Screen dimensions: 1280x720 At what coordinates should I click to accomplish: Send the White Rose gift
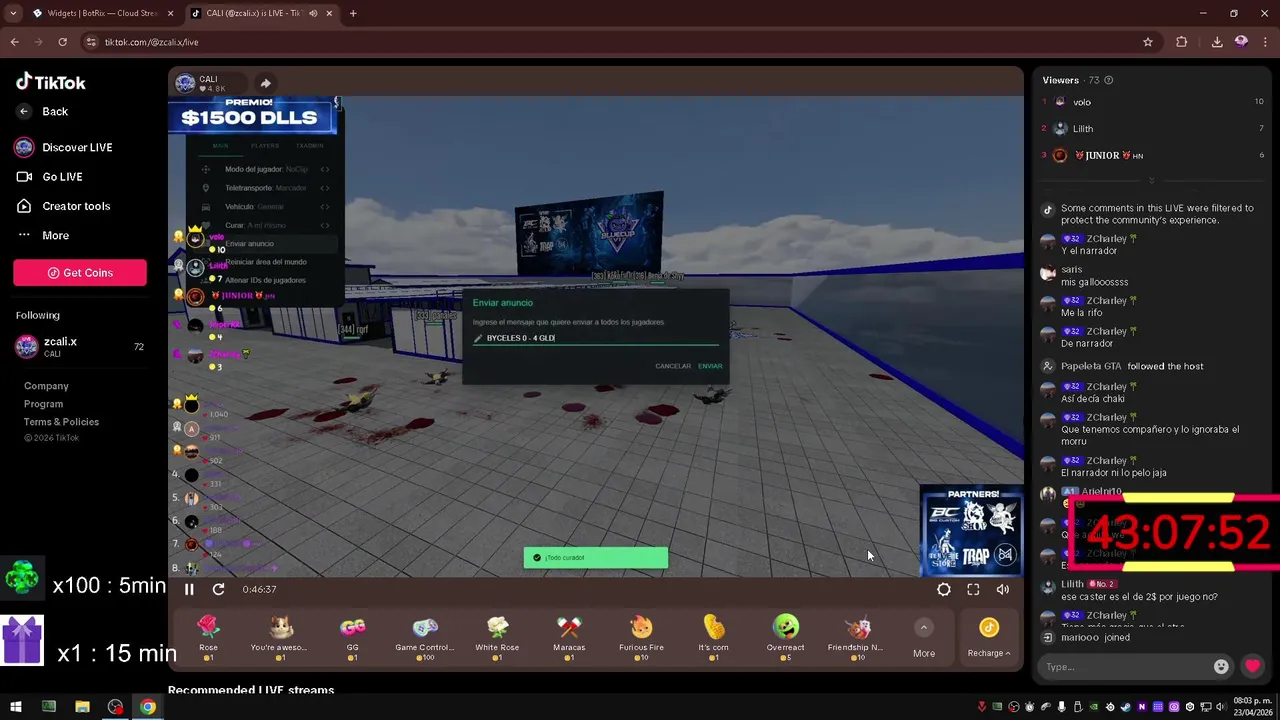[497, 637]
